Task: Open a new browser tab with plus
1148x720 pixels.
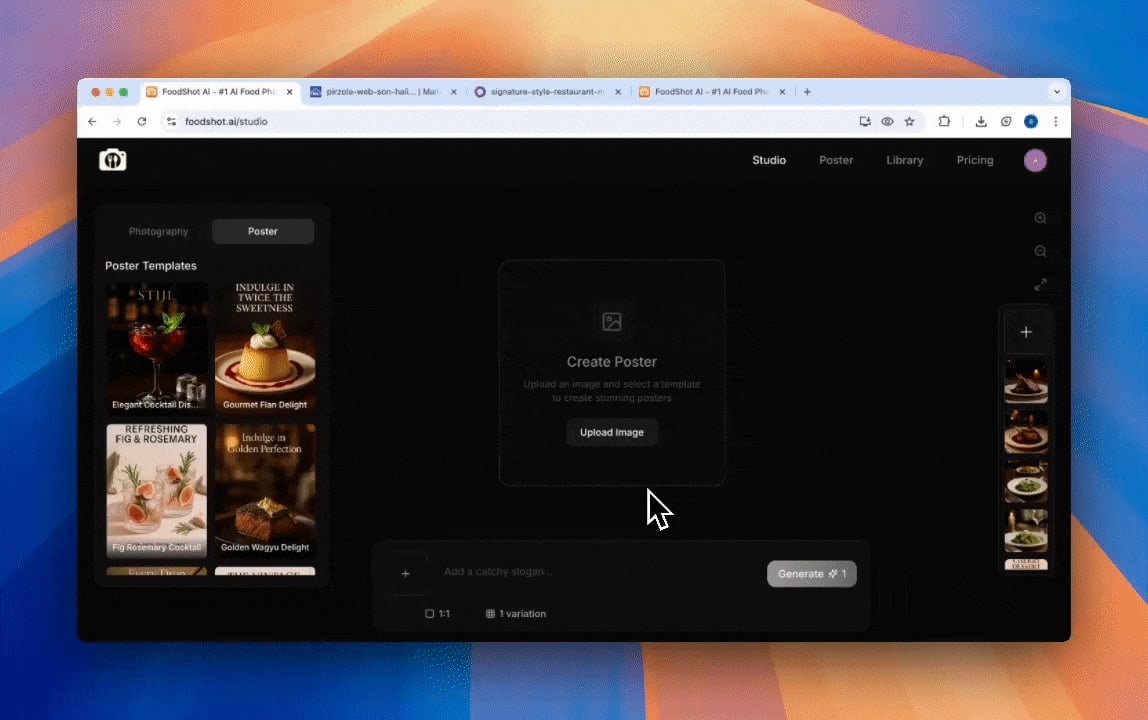Action: (807, 92)
